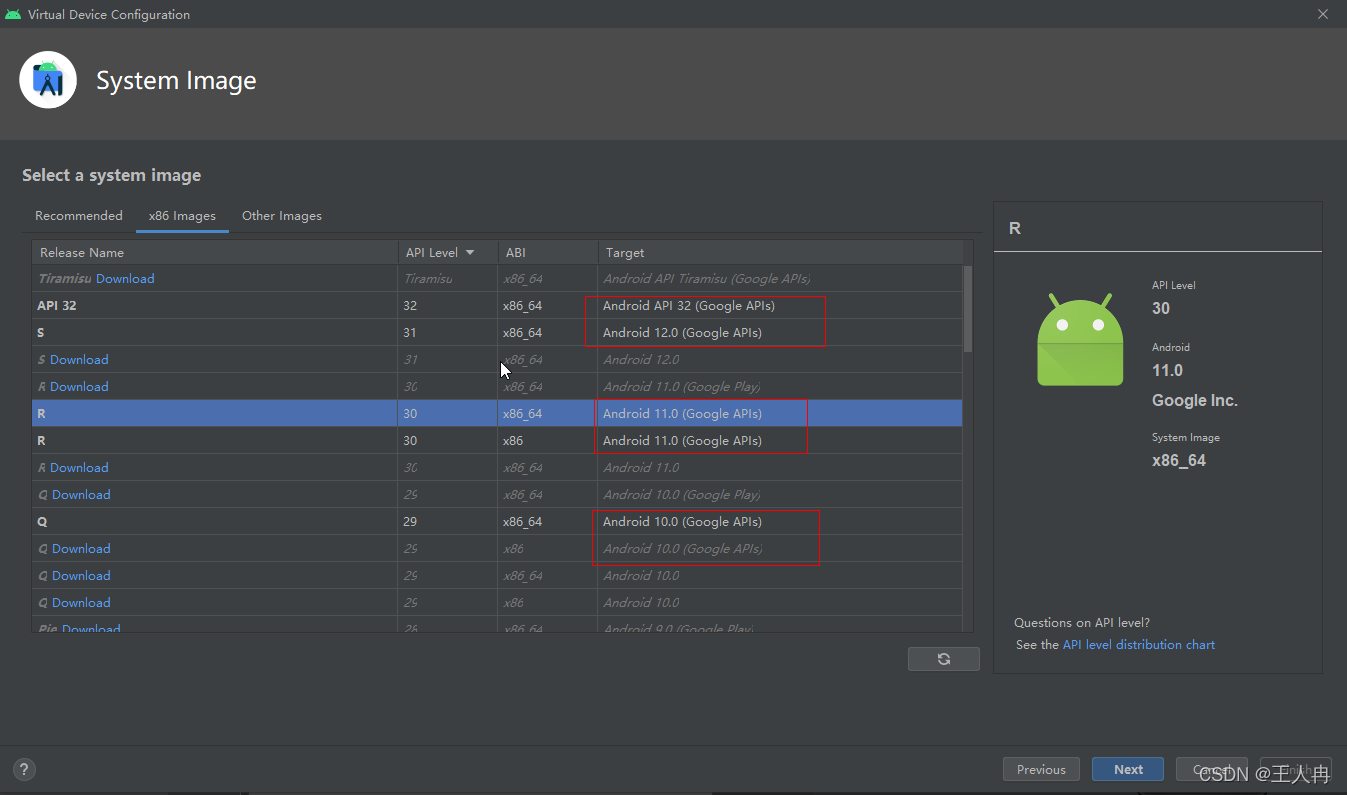Switch to the x86 Images tab
Viewport: 1347px width, 795px height.
click(x=182, y=216)
